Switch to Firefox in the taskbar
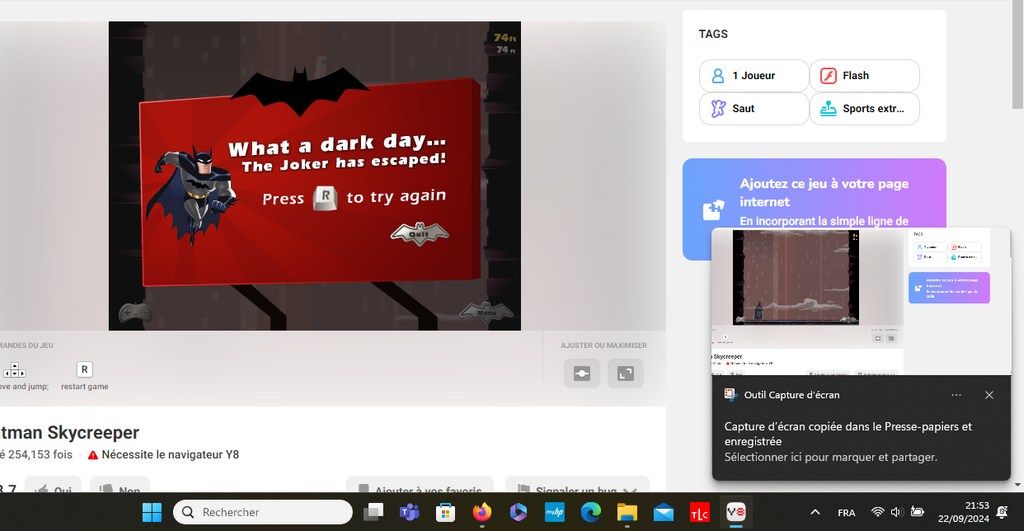1024x531 pixels. 482,512
